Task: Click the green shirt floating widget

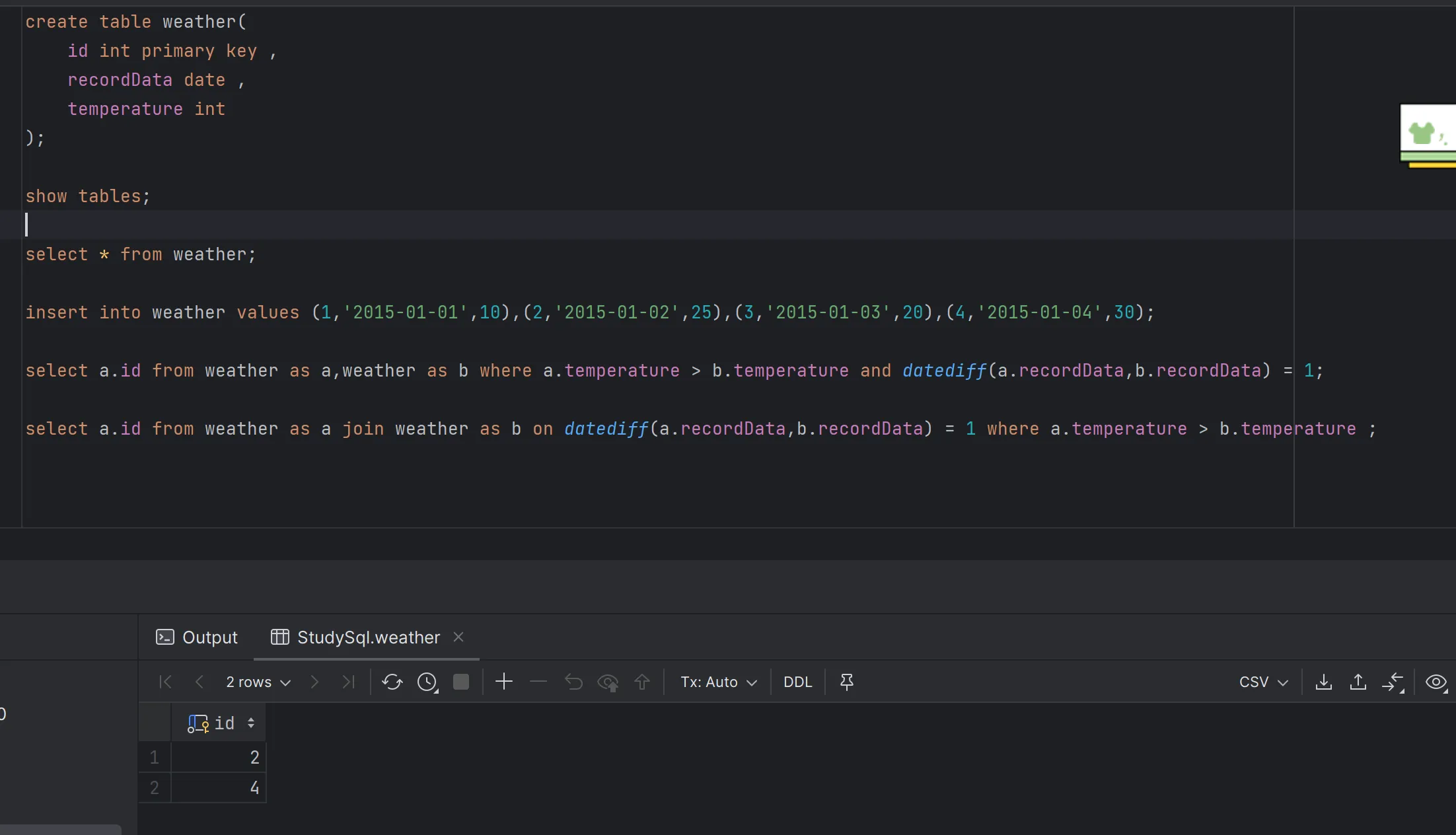Action: click(1428, 135)
